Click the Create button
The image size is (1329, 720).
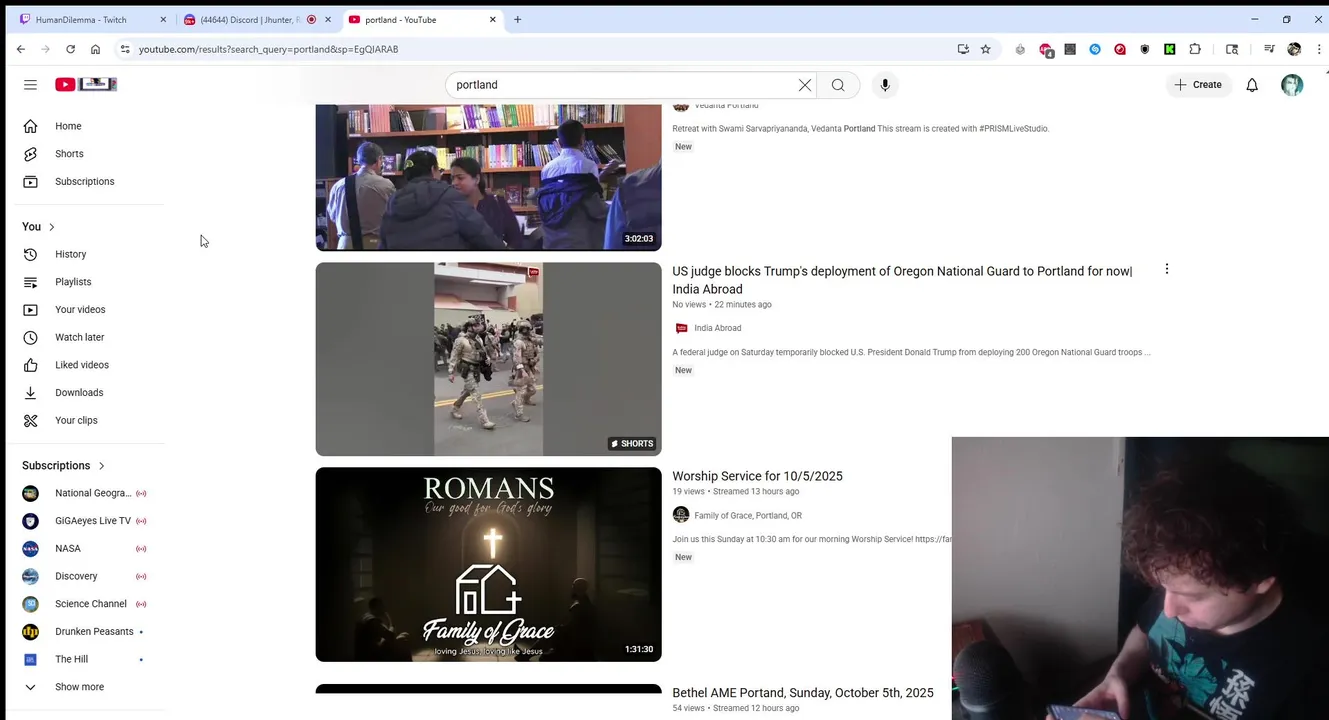[x=1198, y=85]
